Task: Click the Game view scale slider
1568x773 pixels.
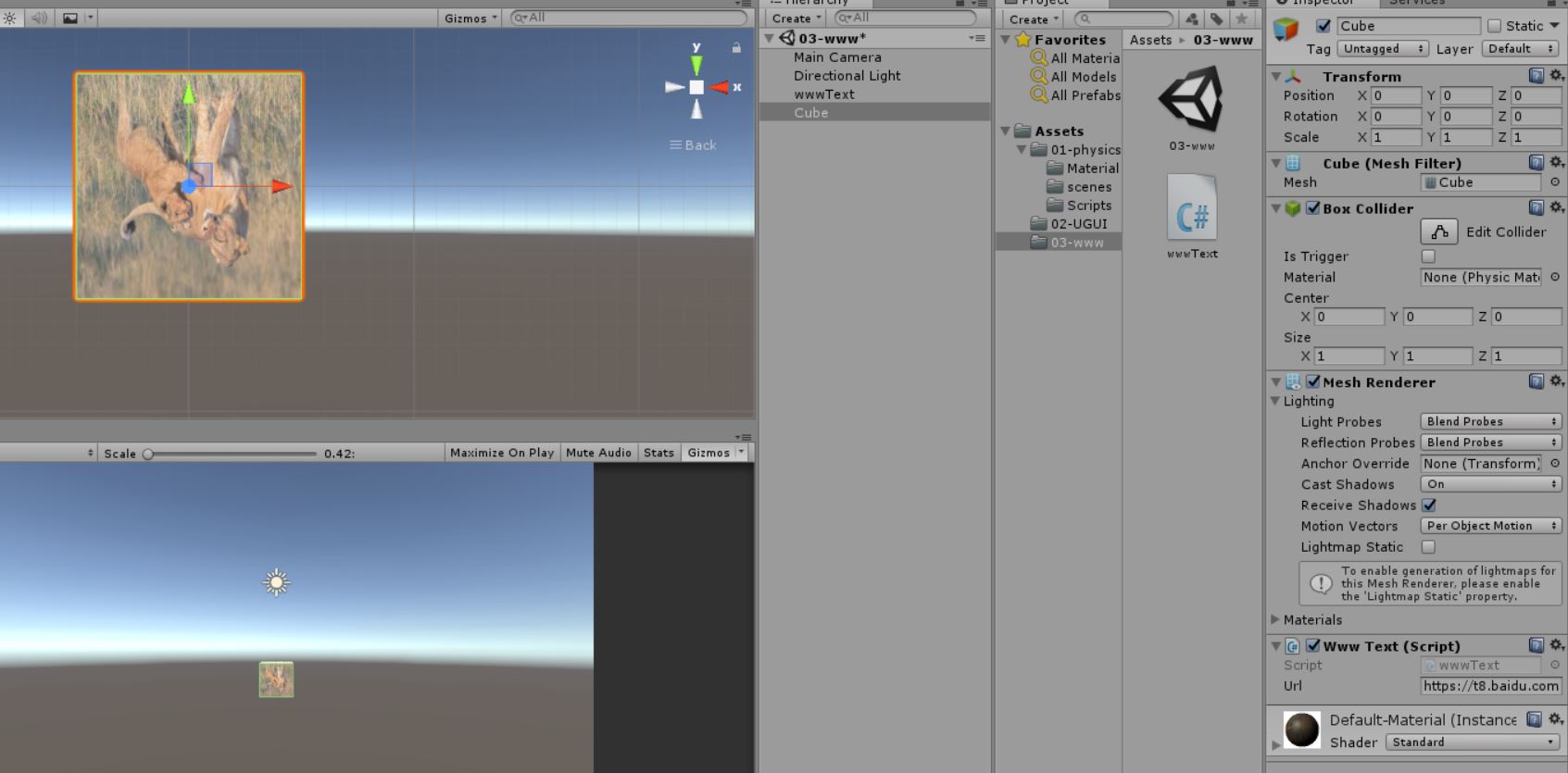Action: coord(232,454)
